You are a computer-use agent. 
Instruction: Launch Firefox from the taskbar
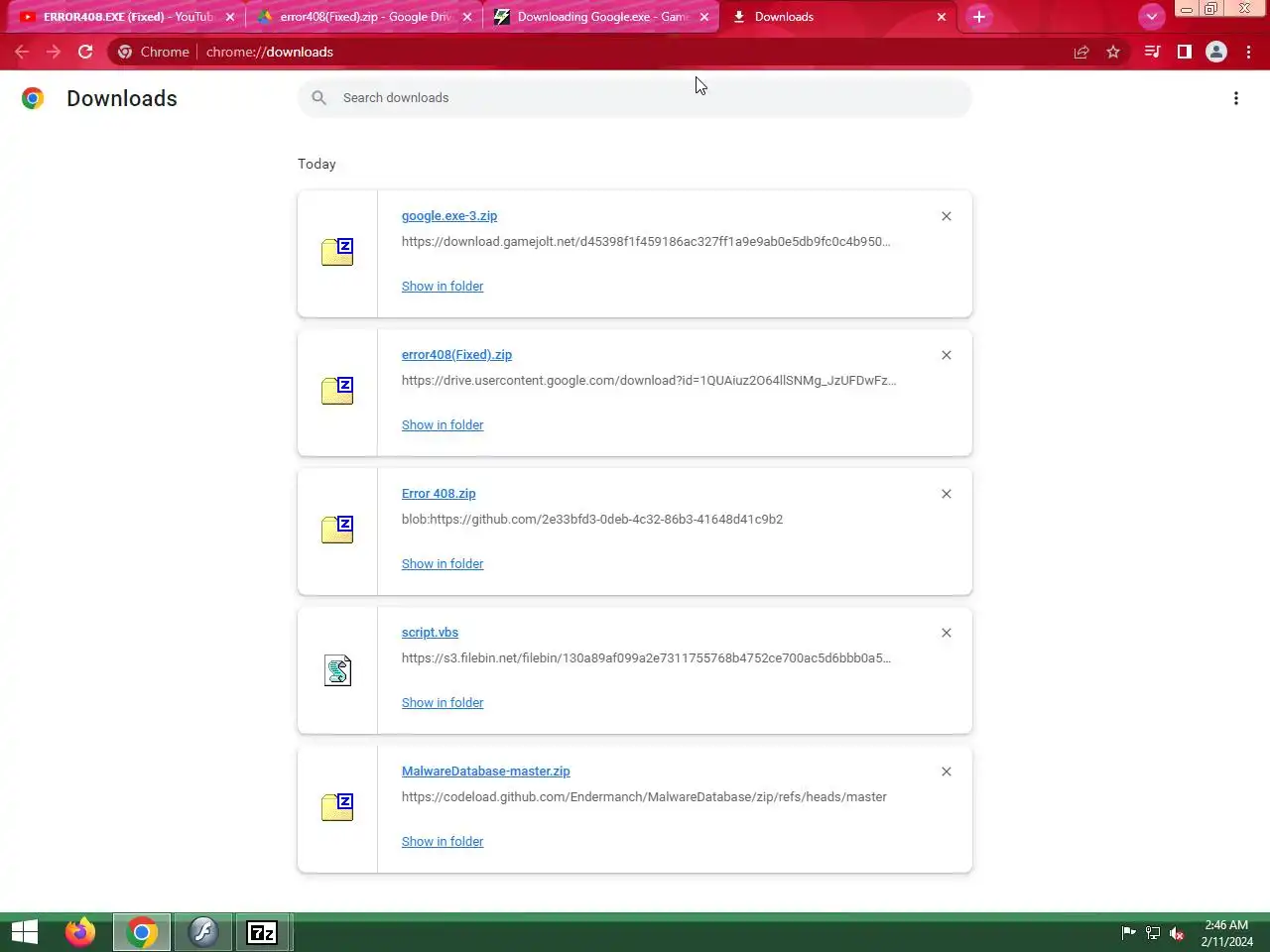pos(80,932)
